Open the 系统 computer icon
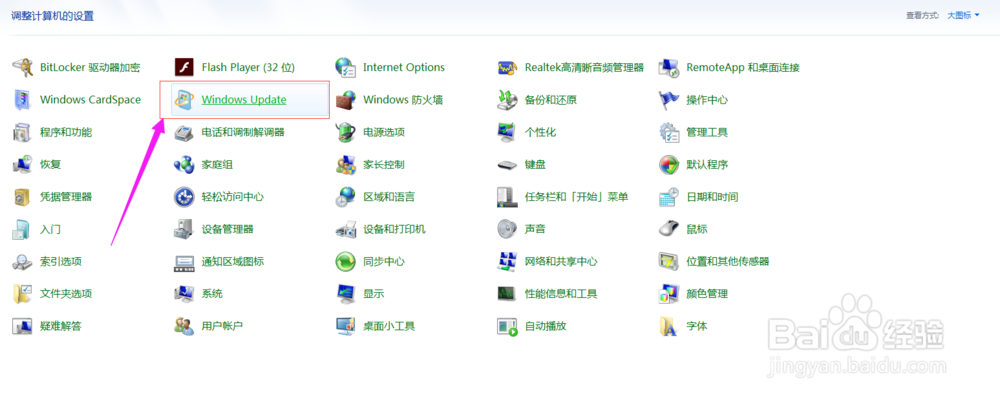Screen dimensions: 1000x400 (184, 294)
